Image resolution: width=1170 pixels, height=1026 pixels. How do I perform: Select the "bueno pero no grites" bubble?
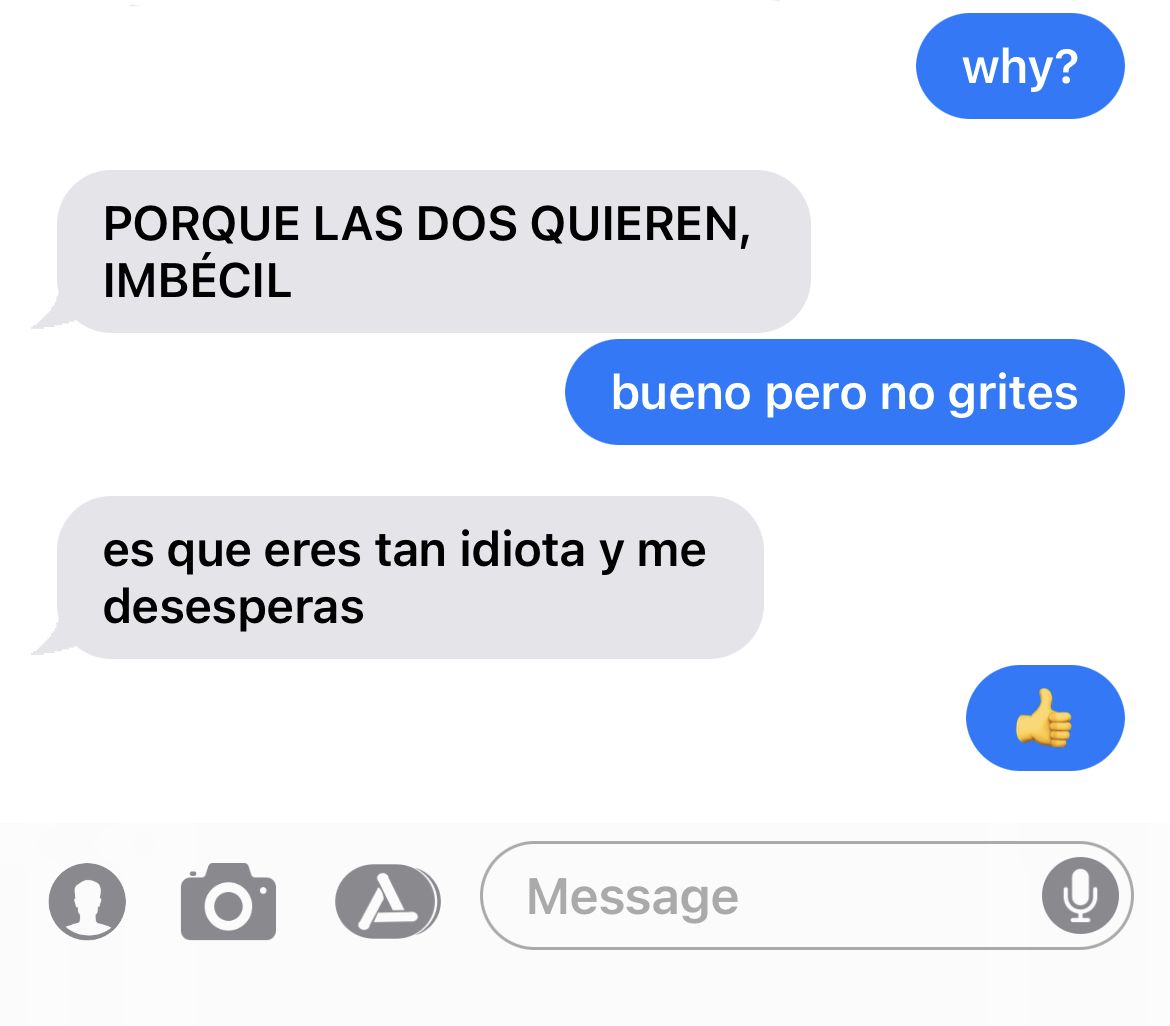(845, 392)
